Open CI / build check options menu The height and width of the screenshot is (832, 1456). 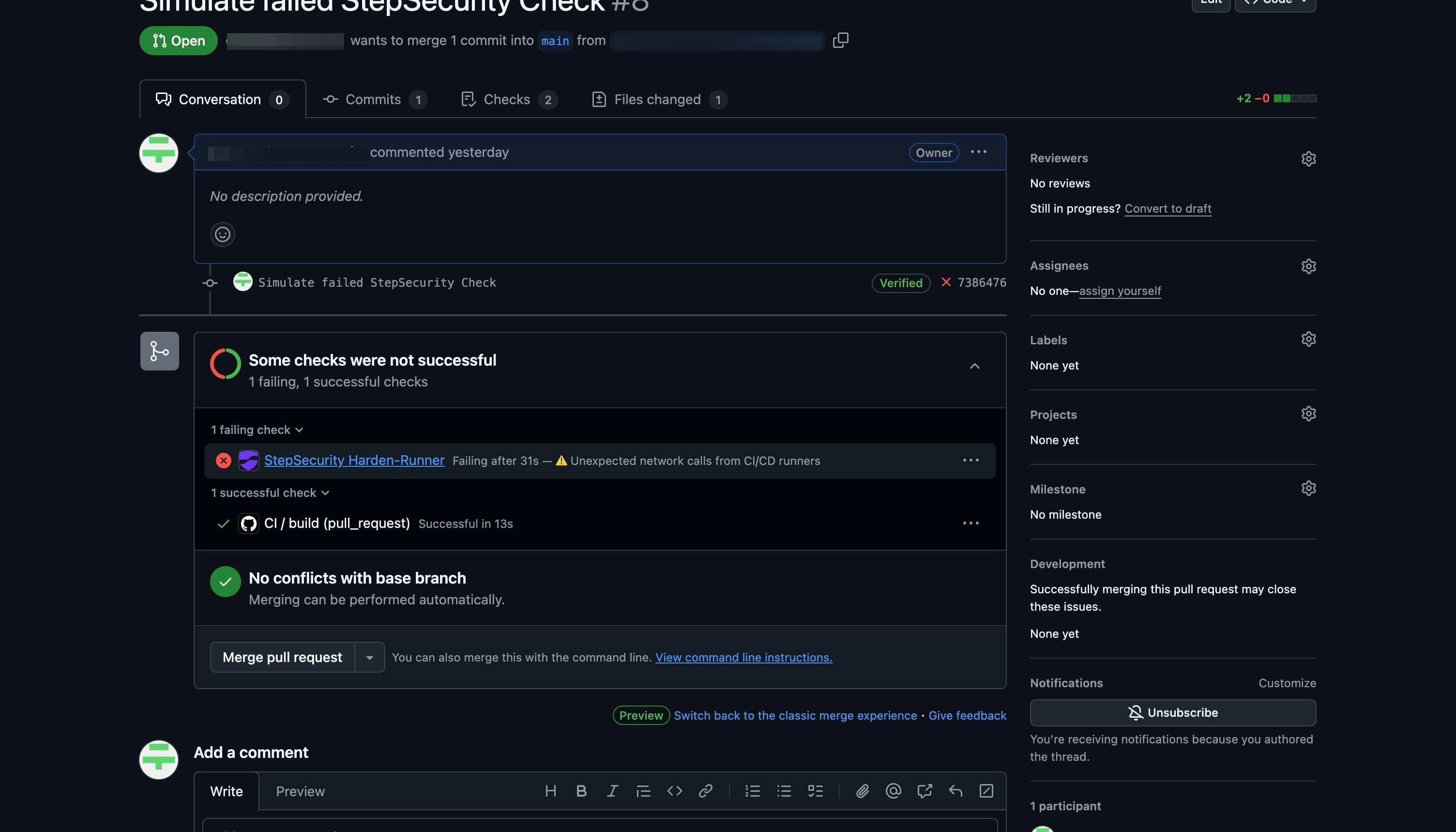[x=971, y=524]
